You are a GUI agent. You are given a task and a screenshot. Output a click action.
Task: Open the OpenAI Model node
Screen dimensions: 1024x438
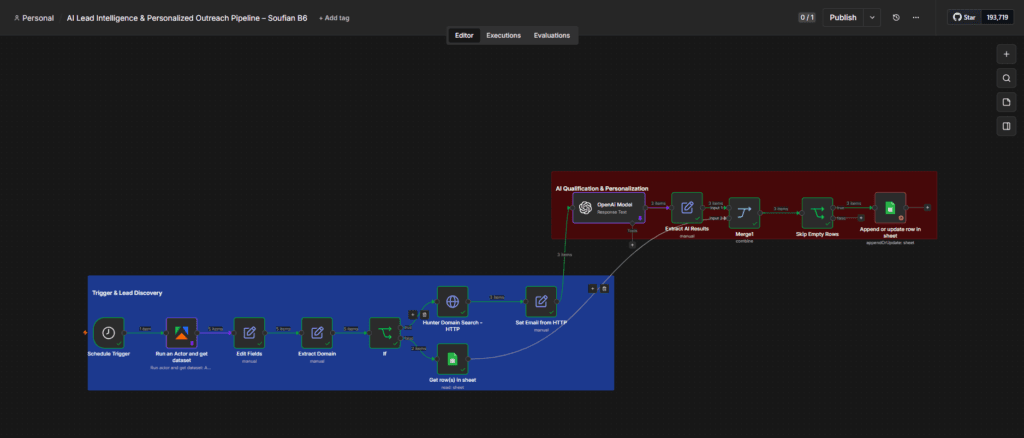[x=609, y=208]
